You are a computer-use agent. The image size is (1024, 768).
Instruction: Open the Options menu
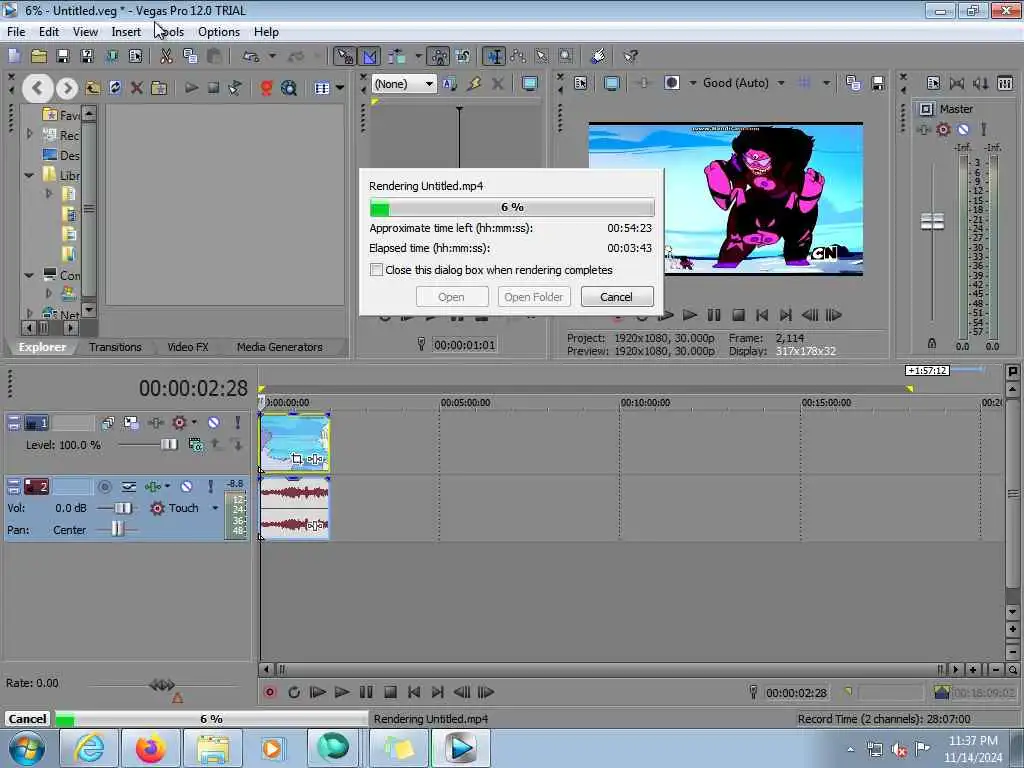pyautogui.click(x=219, y=32)
